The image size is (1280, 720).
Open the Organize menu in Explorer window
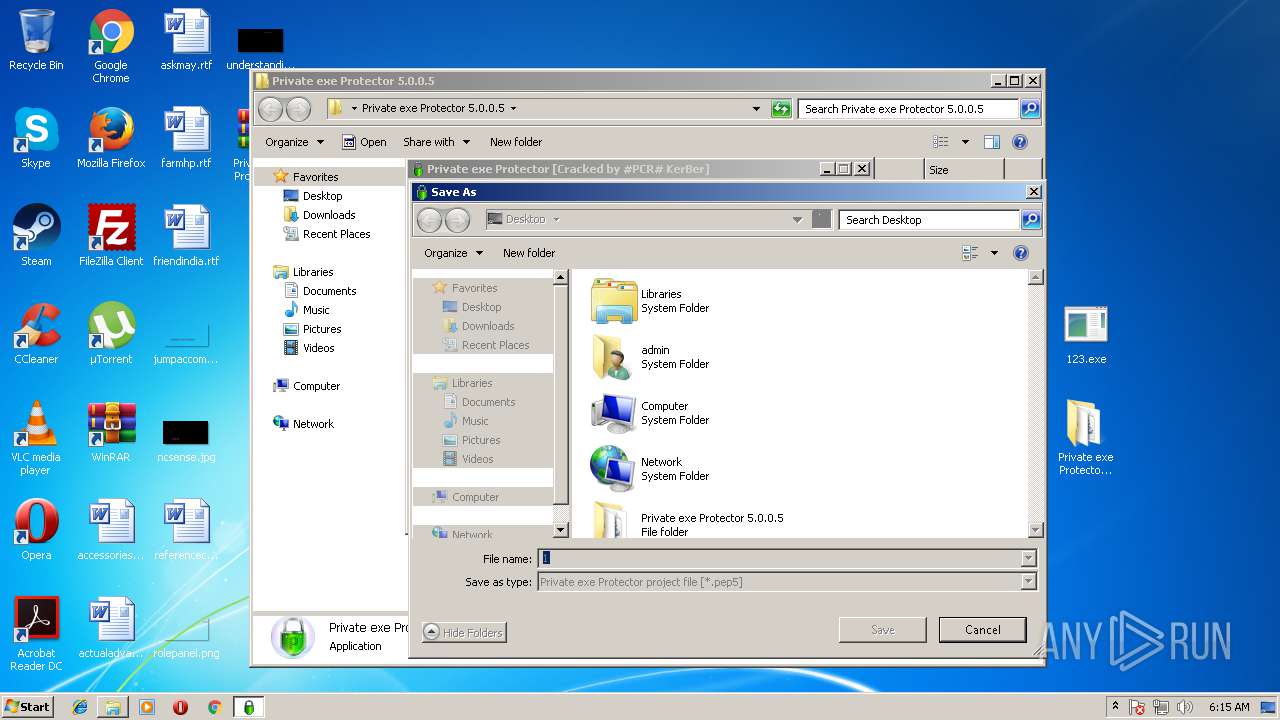(x=294, y=142)
